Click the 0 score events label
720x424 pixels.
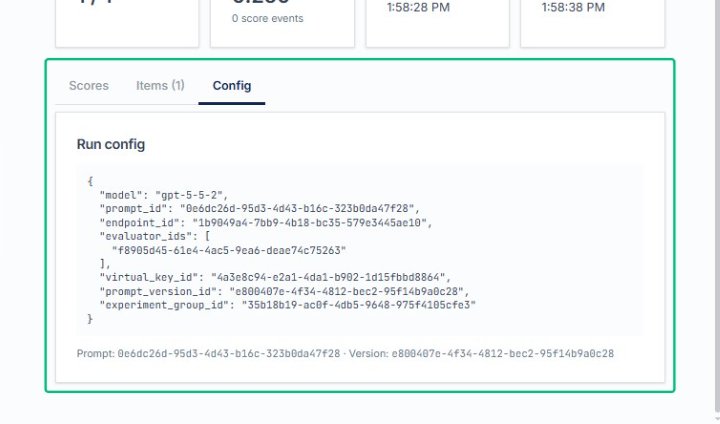[268, 18]
